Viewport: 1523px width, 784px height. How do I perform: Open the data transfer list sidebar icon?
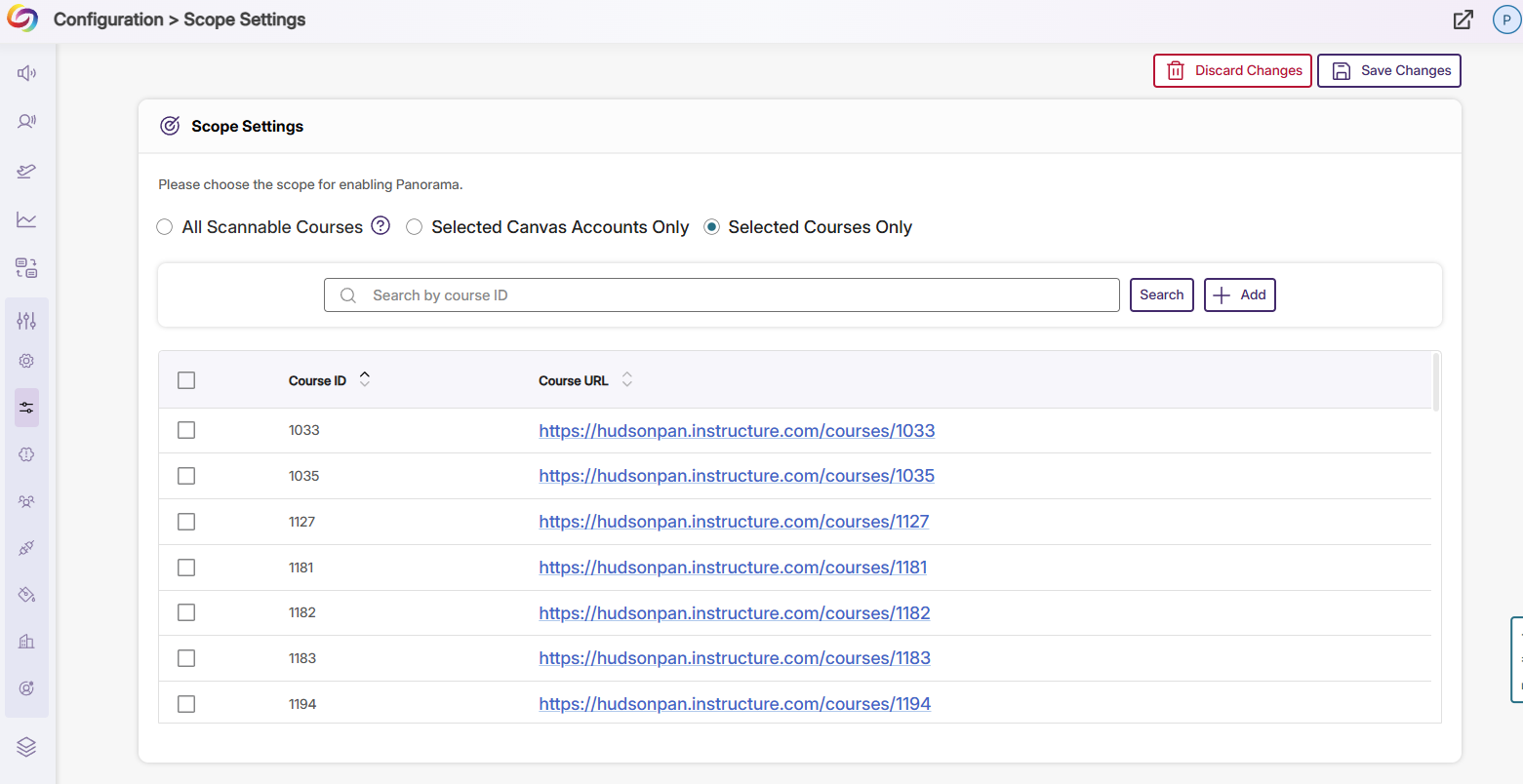pos(26,268)
